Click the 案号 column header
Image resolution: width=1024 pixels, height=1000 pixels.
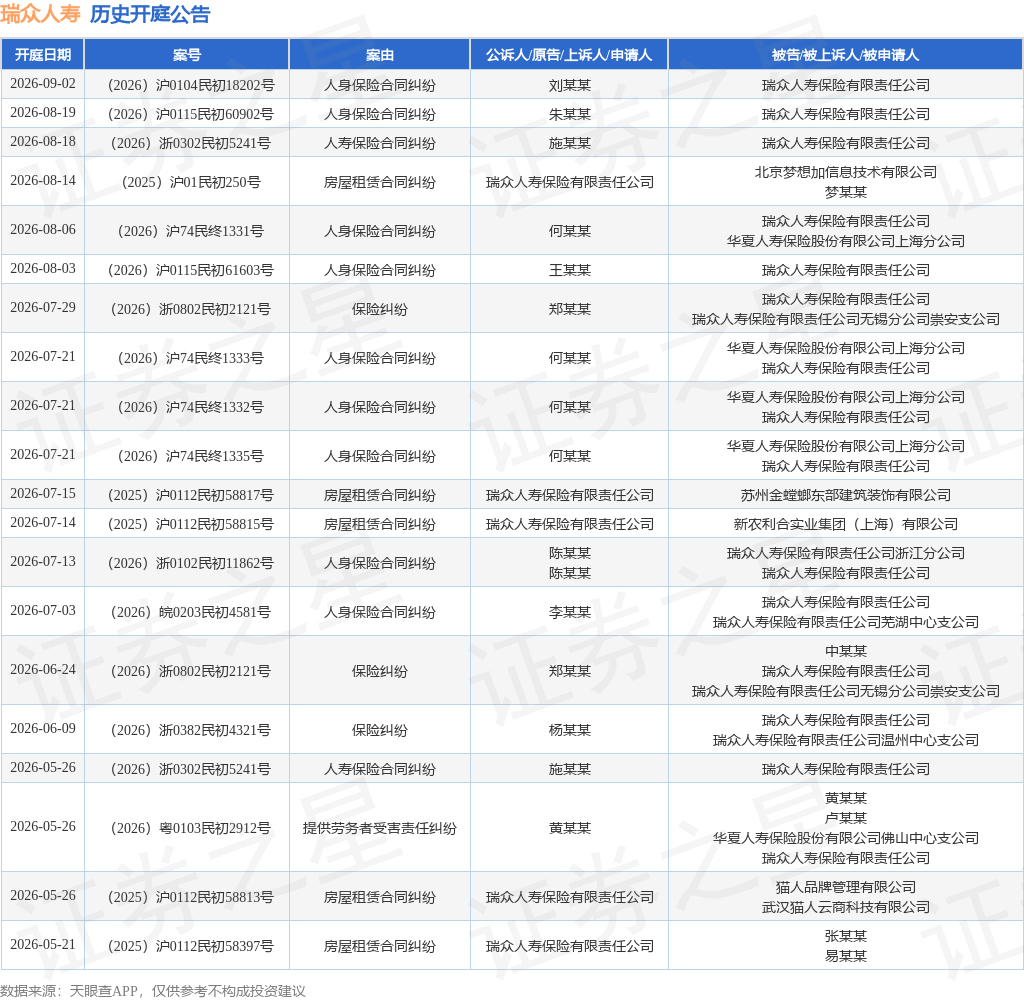tap(187, 55)
